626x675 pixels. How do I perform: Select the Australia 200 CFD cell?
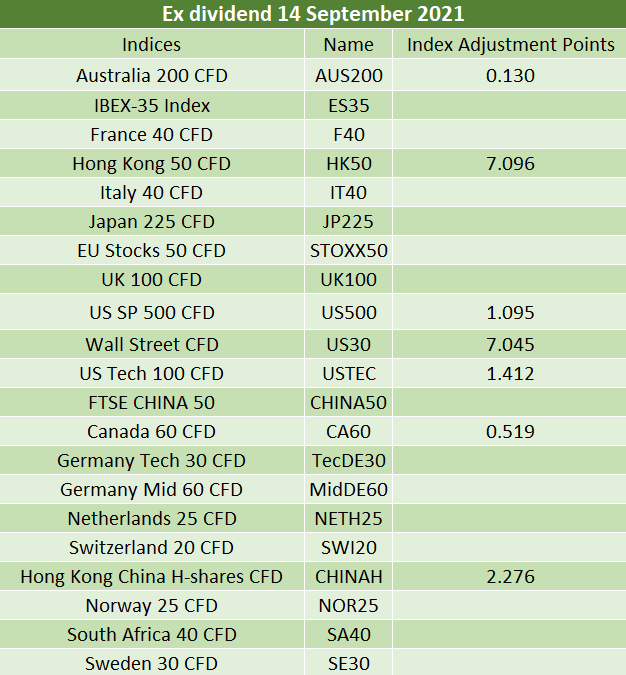[x=152, y=75]
